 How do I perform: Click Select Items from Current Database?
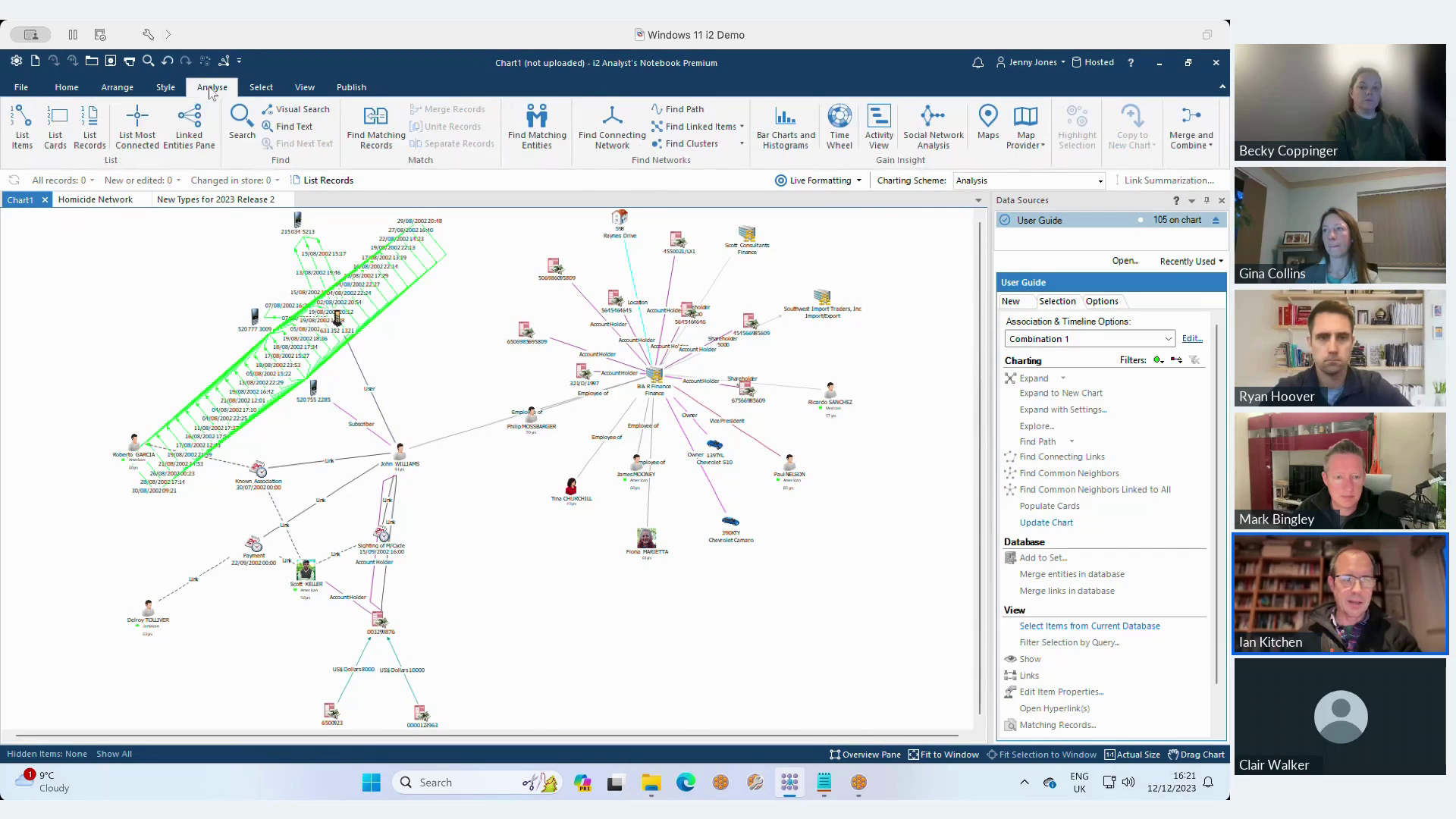coord(1090,626)
